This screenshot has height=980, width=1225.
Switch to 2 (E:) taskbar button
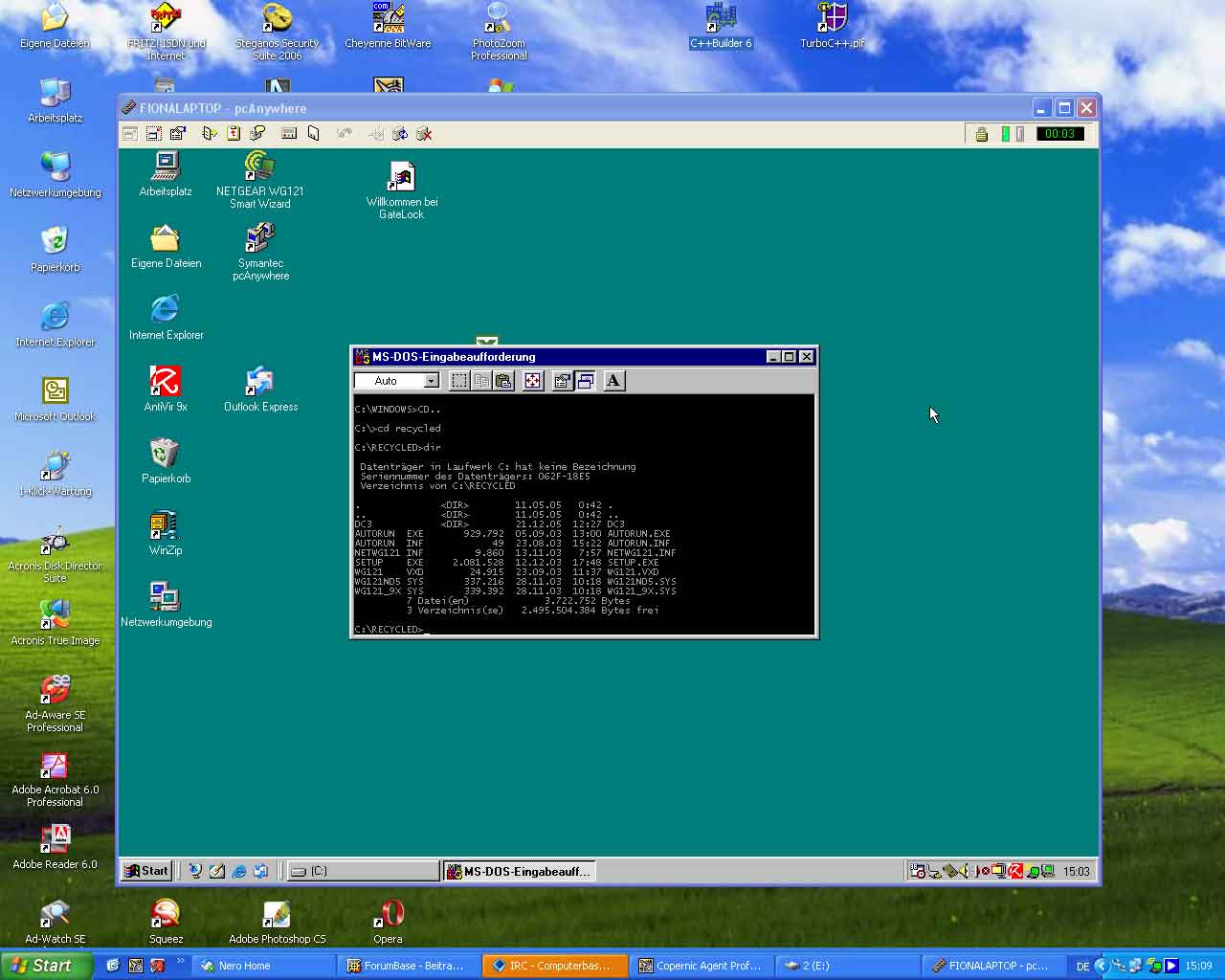(847, 966)
